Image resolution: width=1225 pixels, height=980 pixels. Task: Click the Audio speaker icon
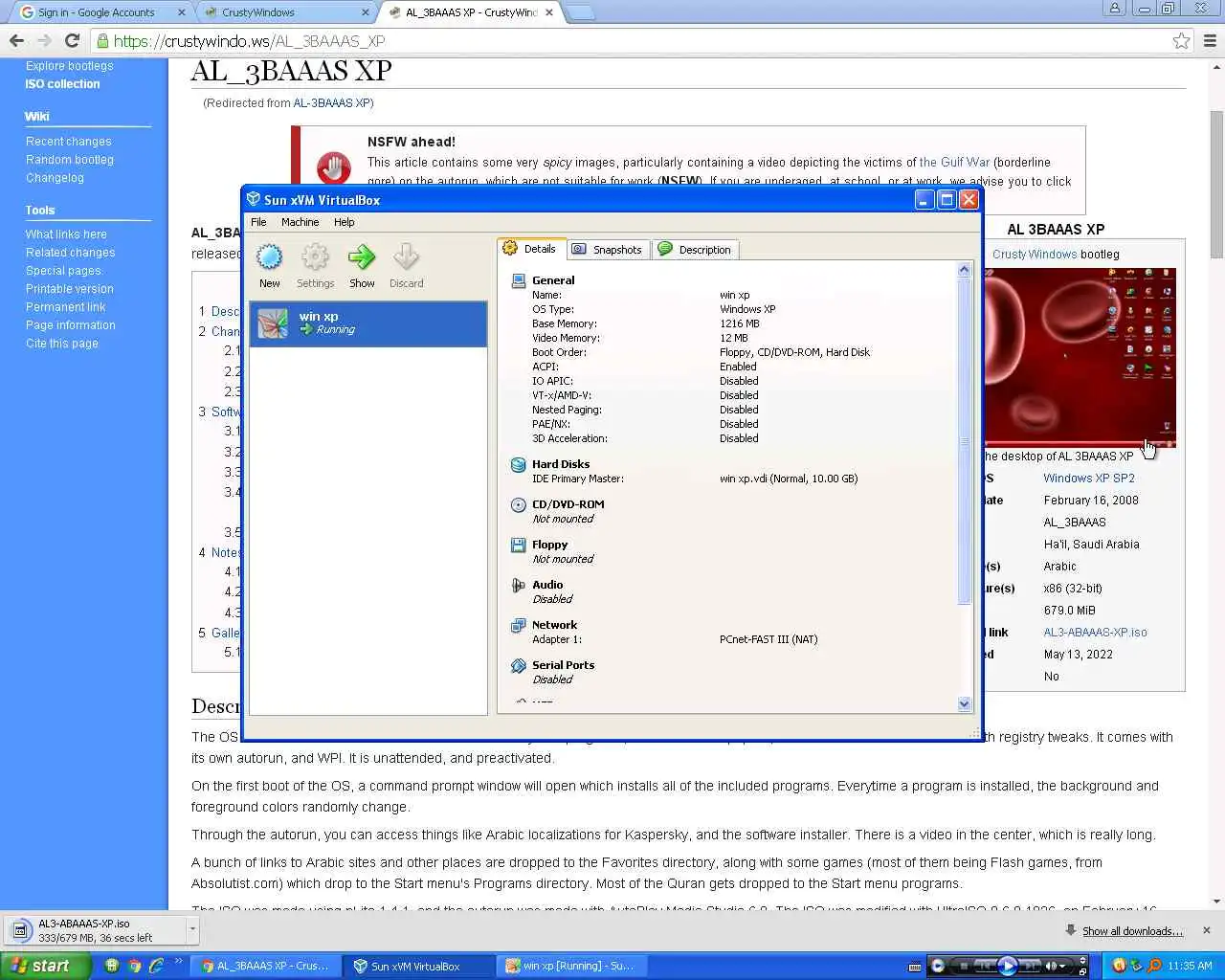(x=519, y=585)
